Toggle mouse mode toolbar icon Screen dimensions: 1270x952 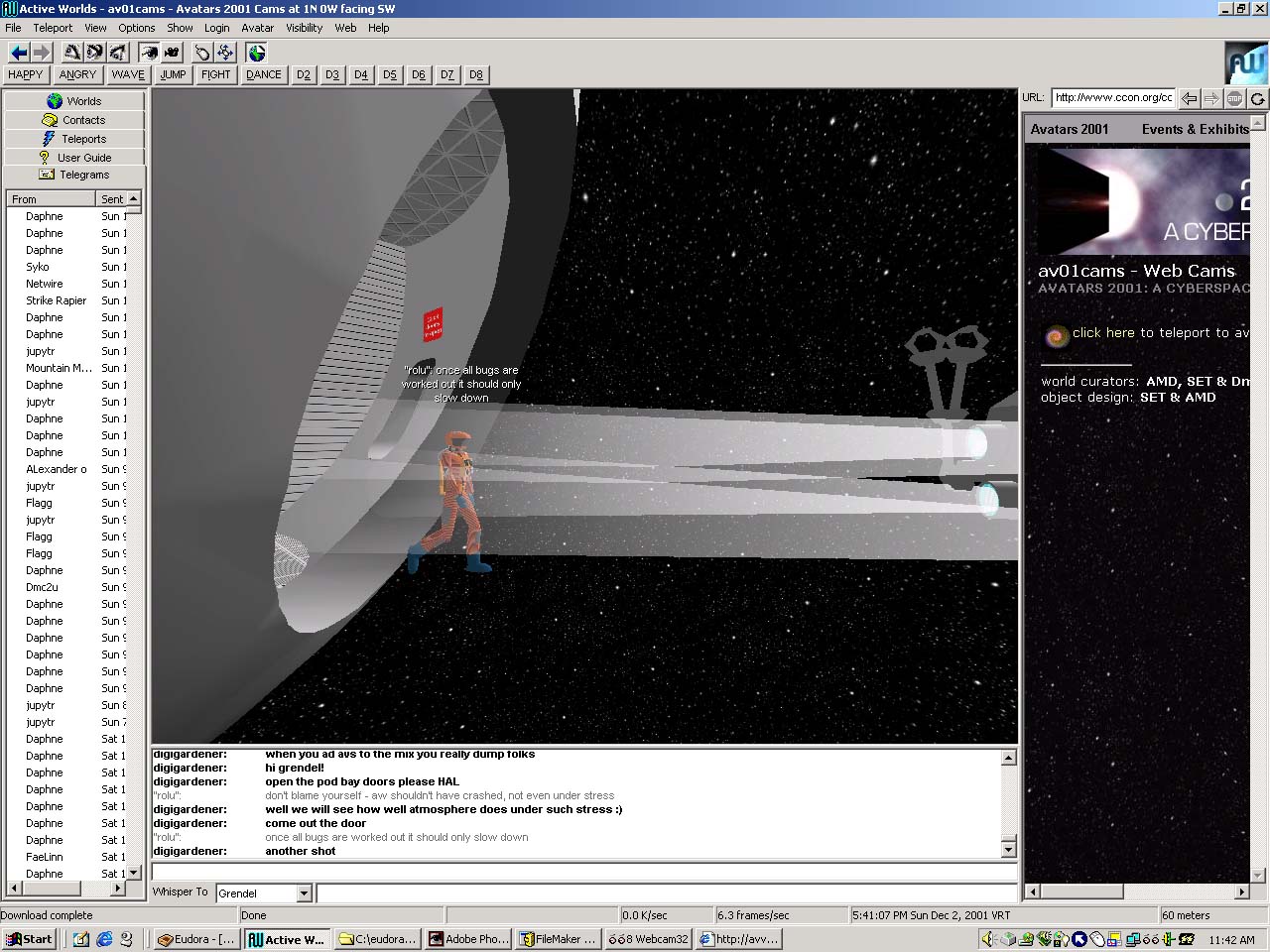[201, 53]
